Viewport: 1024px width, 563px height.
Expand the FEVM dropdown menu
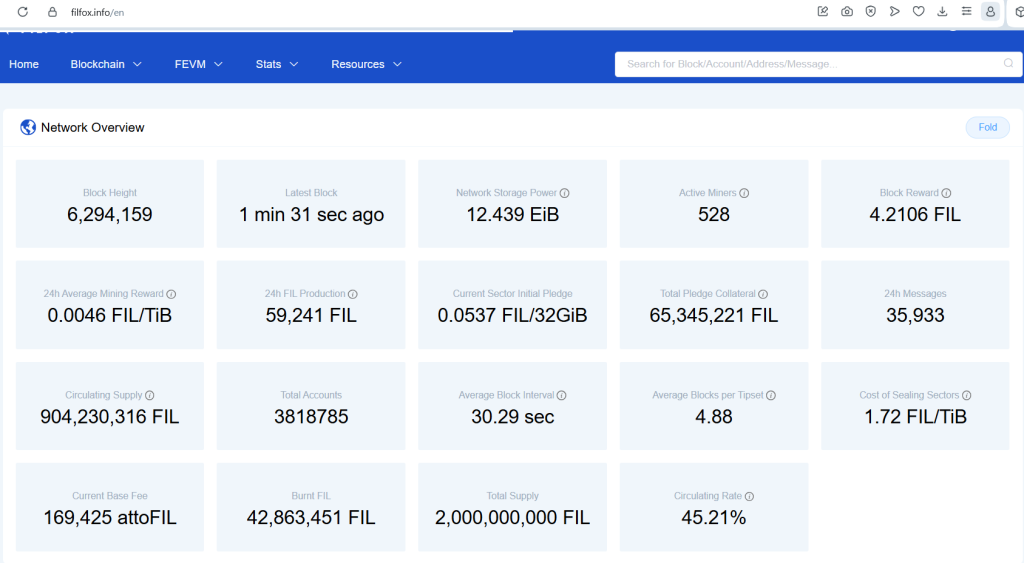click(x=199, y=64)
